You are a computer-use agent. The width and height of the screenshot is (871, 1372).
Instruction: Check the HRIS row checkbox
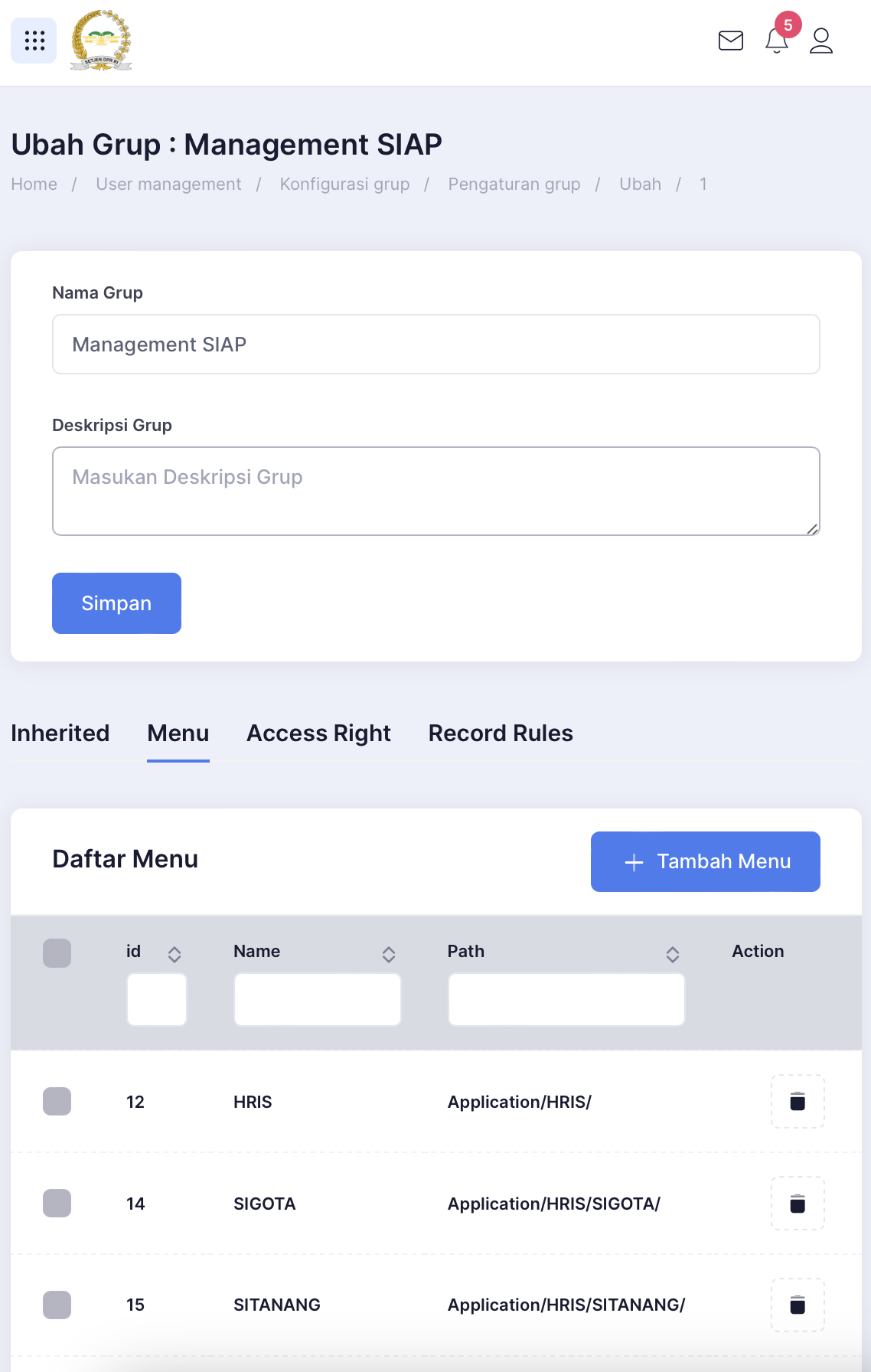tap(57, 1101)
